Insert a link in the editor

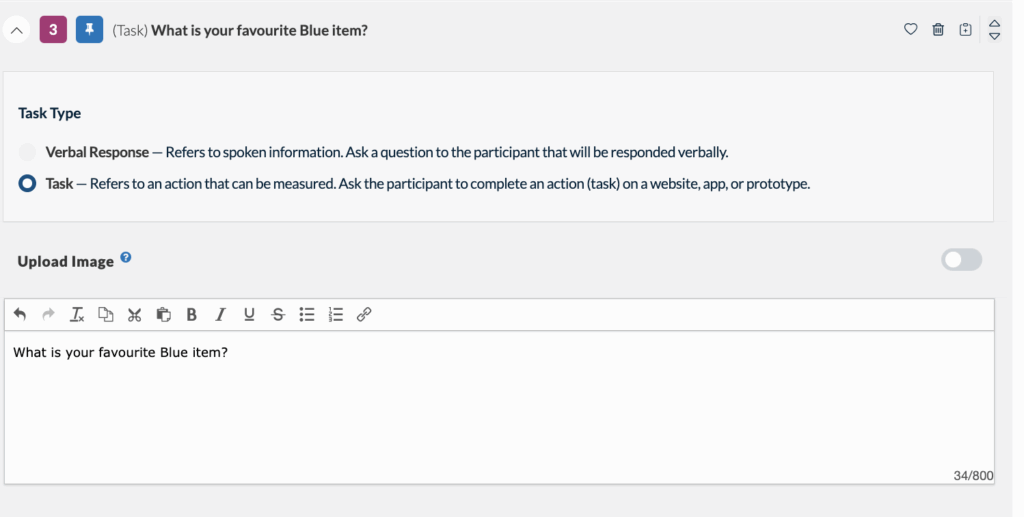pos(364,315)
